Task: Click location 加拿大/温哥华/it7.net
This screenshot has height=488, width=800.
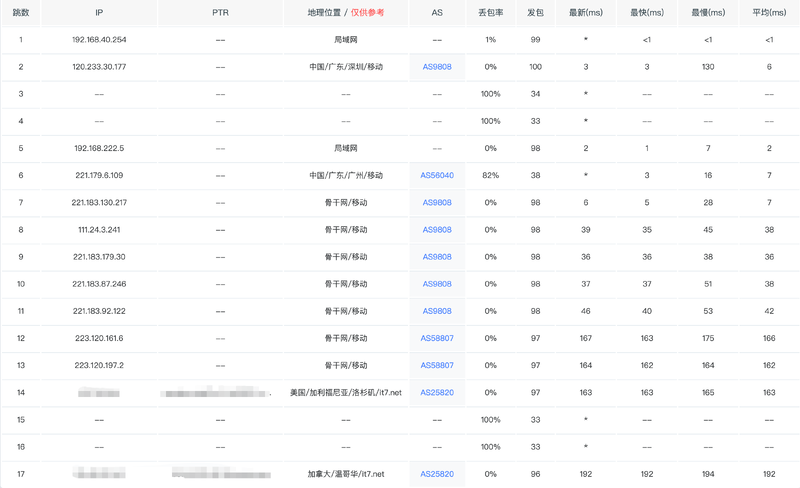Action: pos(346,474)
